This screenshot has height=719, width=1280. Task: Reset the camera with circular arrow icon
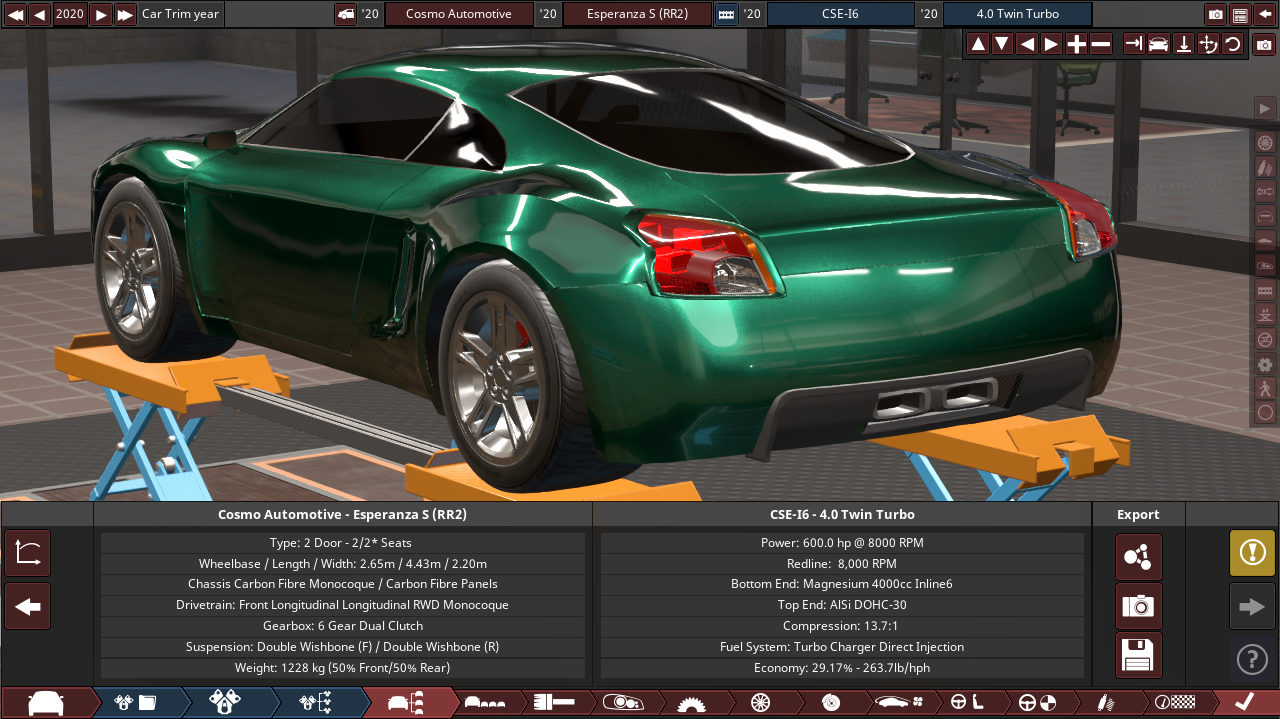[1232, 44]
